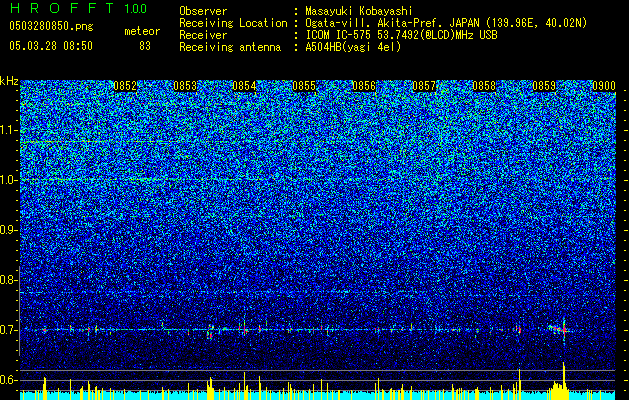Screen dimensions: 629x400
Task: Click the date stamp 05.03.28 08:50
Action: tap(51, 46)
